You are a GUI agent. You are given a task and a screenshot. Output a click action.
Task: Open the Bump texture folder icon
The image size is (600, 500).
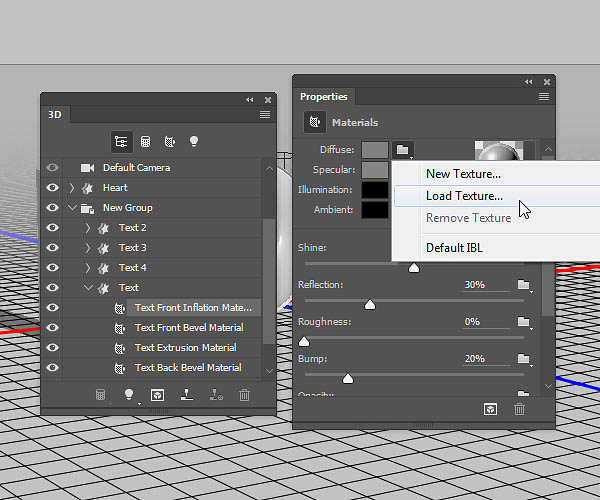(x=524, y=359)
